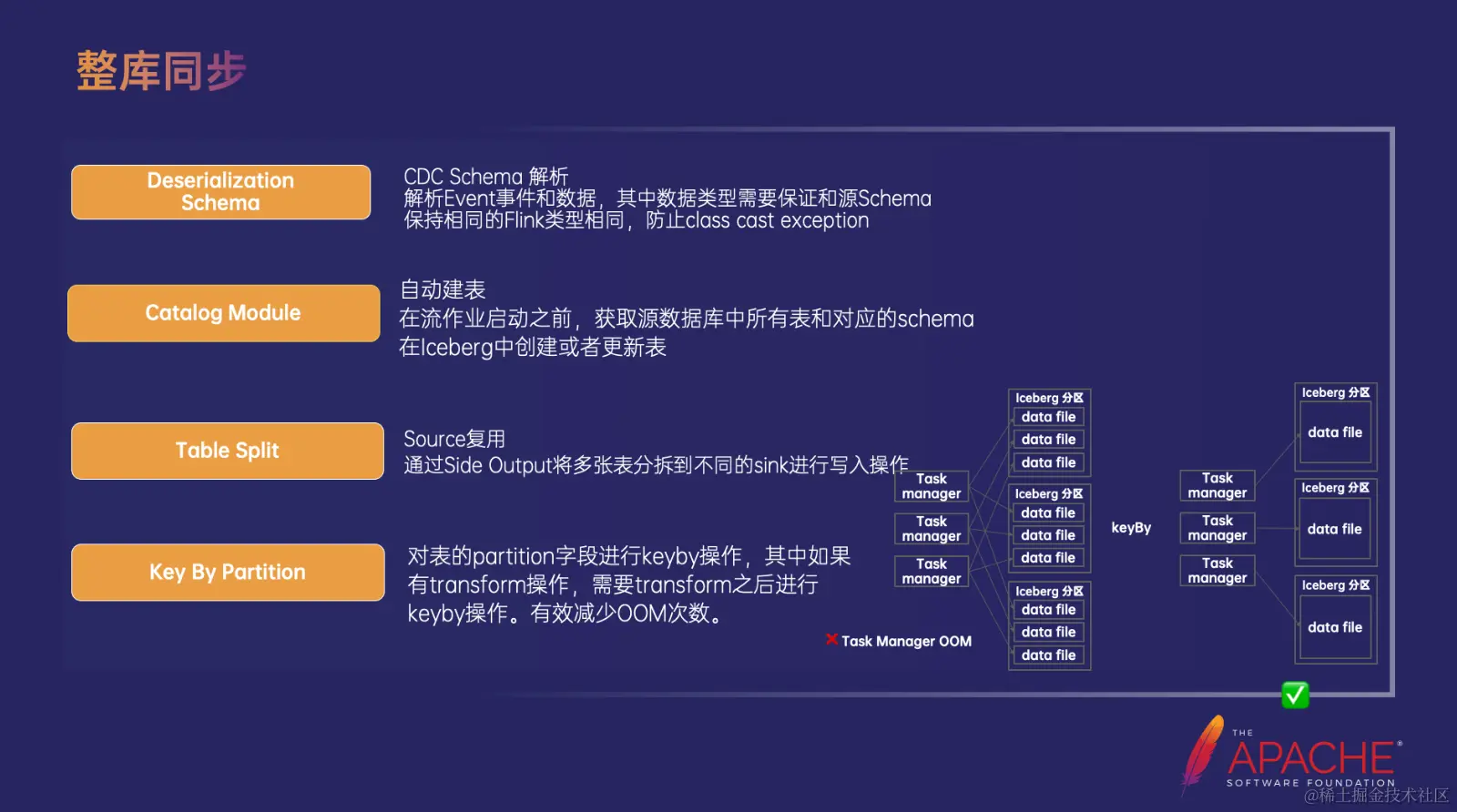The image size is (1457, 812).
Task: Click the line about Side Output splitting tables
Action: tap(656, 465)
